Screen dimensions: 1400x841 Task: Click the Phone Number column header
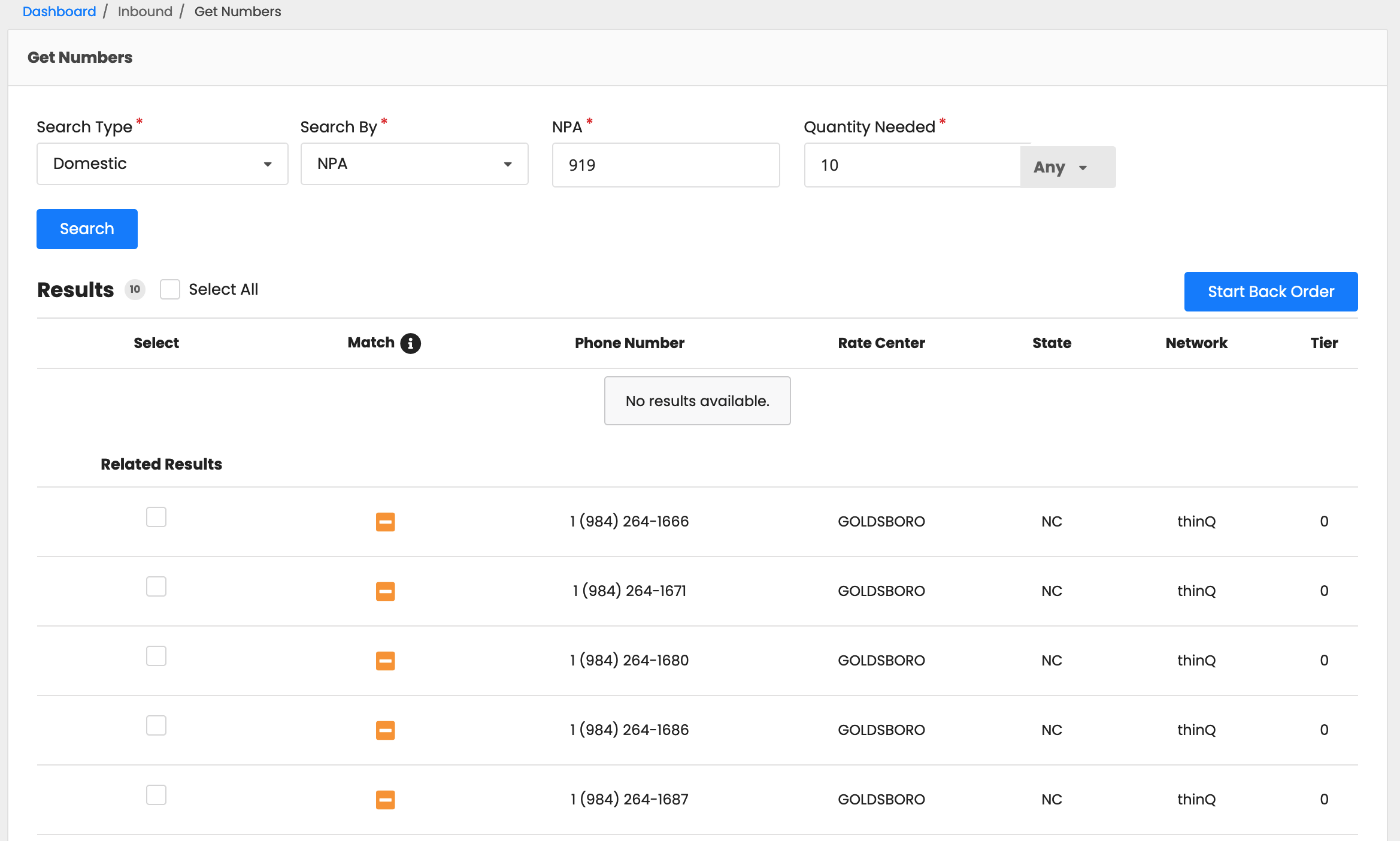click(x=629, y=343)
